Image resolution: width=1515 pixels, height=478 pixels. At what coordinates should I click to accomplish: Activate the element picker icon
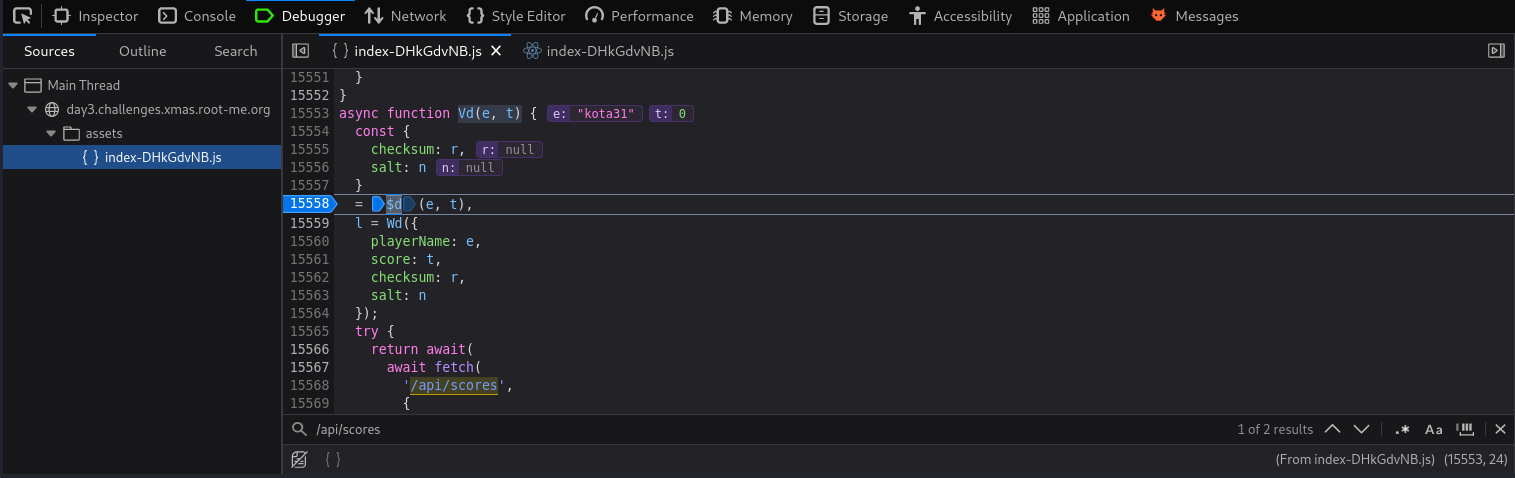click(x=21, y=16)
